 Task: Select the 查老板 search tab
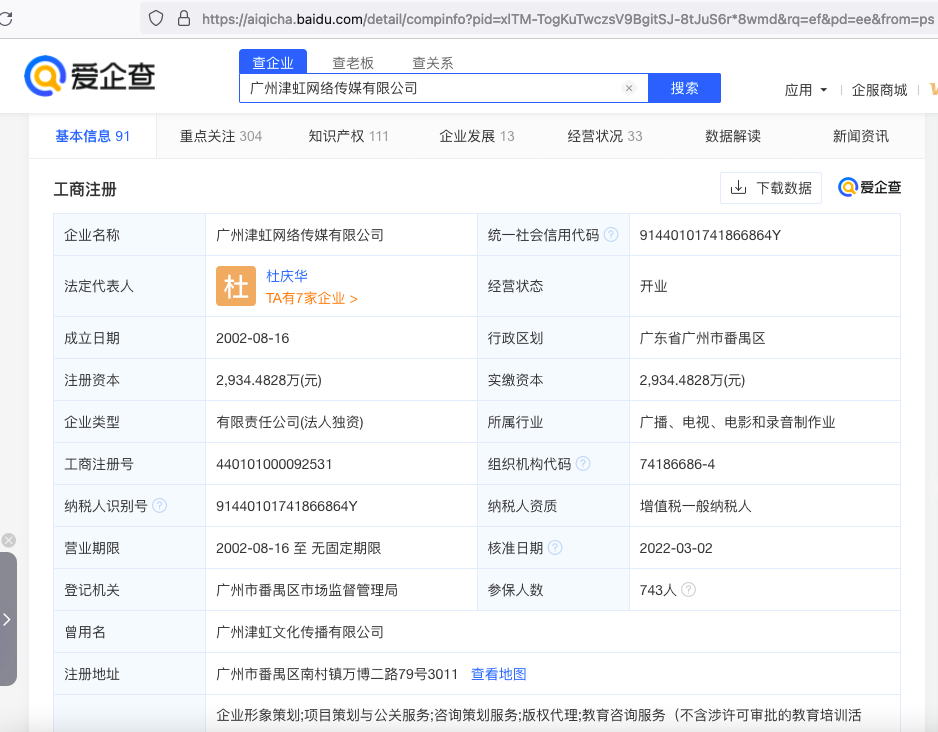(x=353, y=63)
